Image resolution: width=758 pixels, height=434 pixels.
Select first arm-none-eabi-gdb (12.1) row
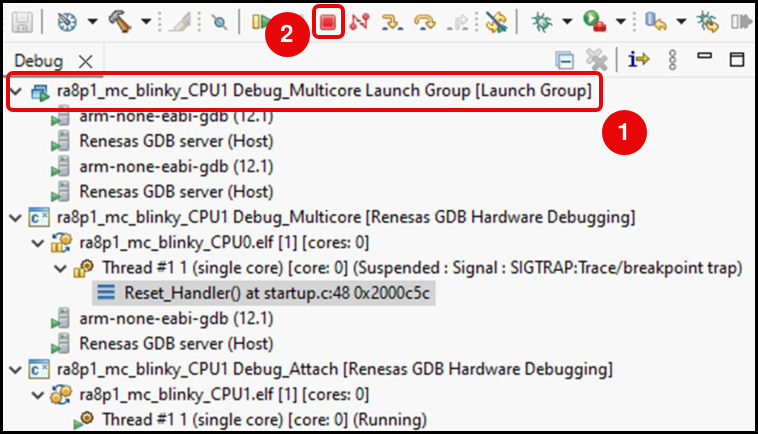click(176, 116)
